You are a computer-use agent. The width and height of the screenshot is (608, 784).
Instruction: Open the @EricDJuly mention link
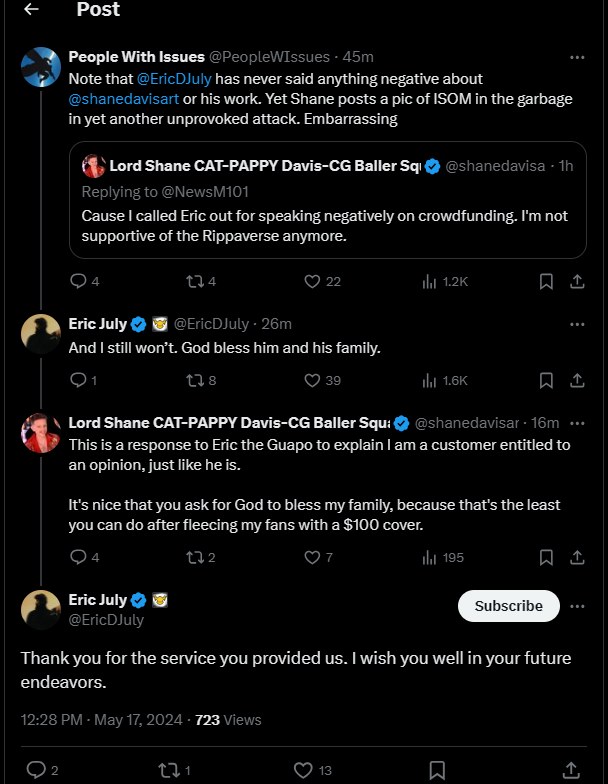click(174, 79)
